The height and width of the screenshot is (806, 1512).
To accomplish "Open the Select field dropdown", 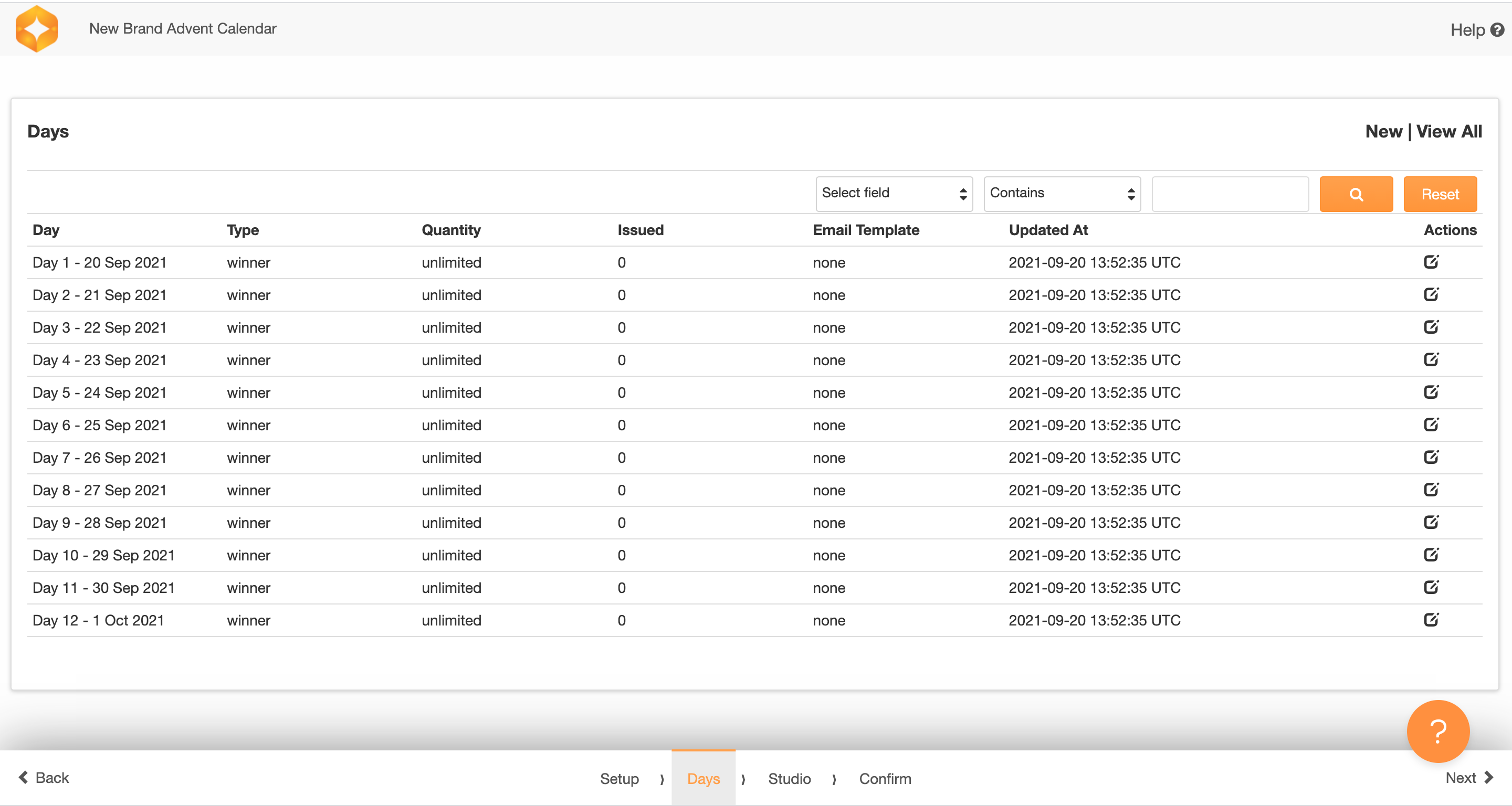I will tap(894, 194).
